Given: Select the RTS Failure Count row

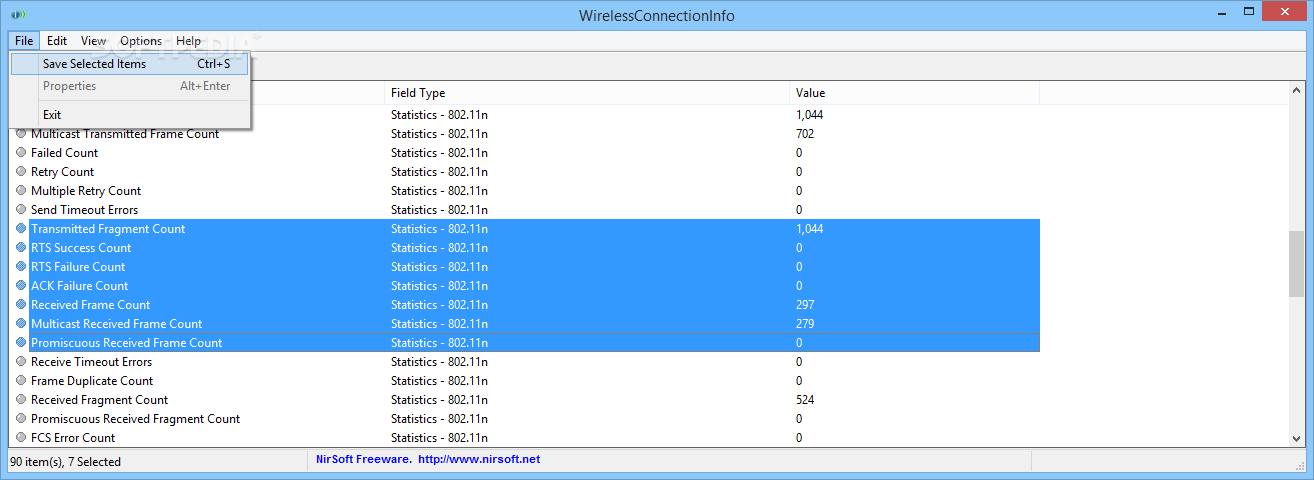Looking at the screenshot, I should tap(525, 267).
